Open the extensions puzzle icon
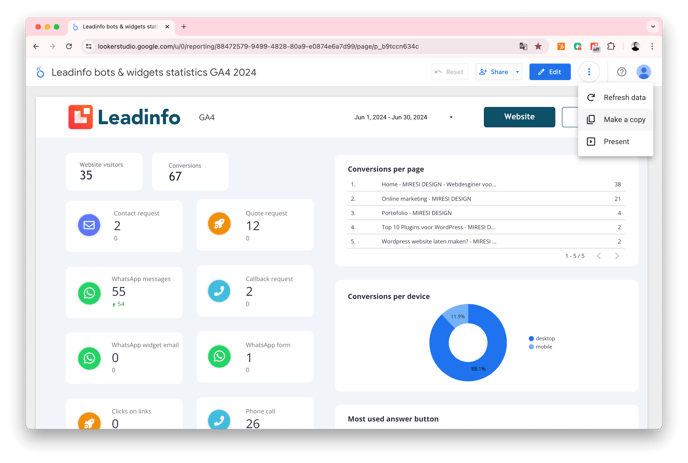 point(611,46)
